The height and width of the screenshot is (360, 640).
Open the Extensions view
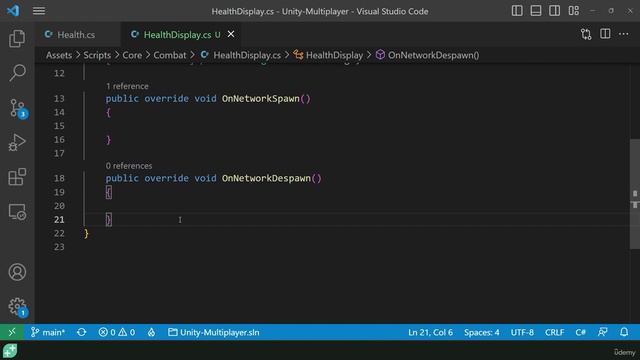pyautogui.click(x=17, y=177)
